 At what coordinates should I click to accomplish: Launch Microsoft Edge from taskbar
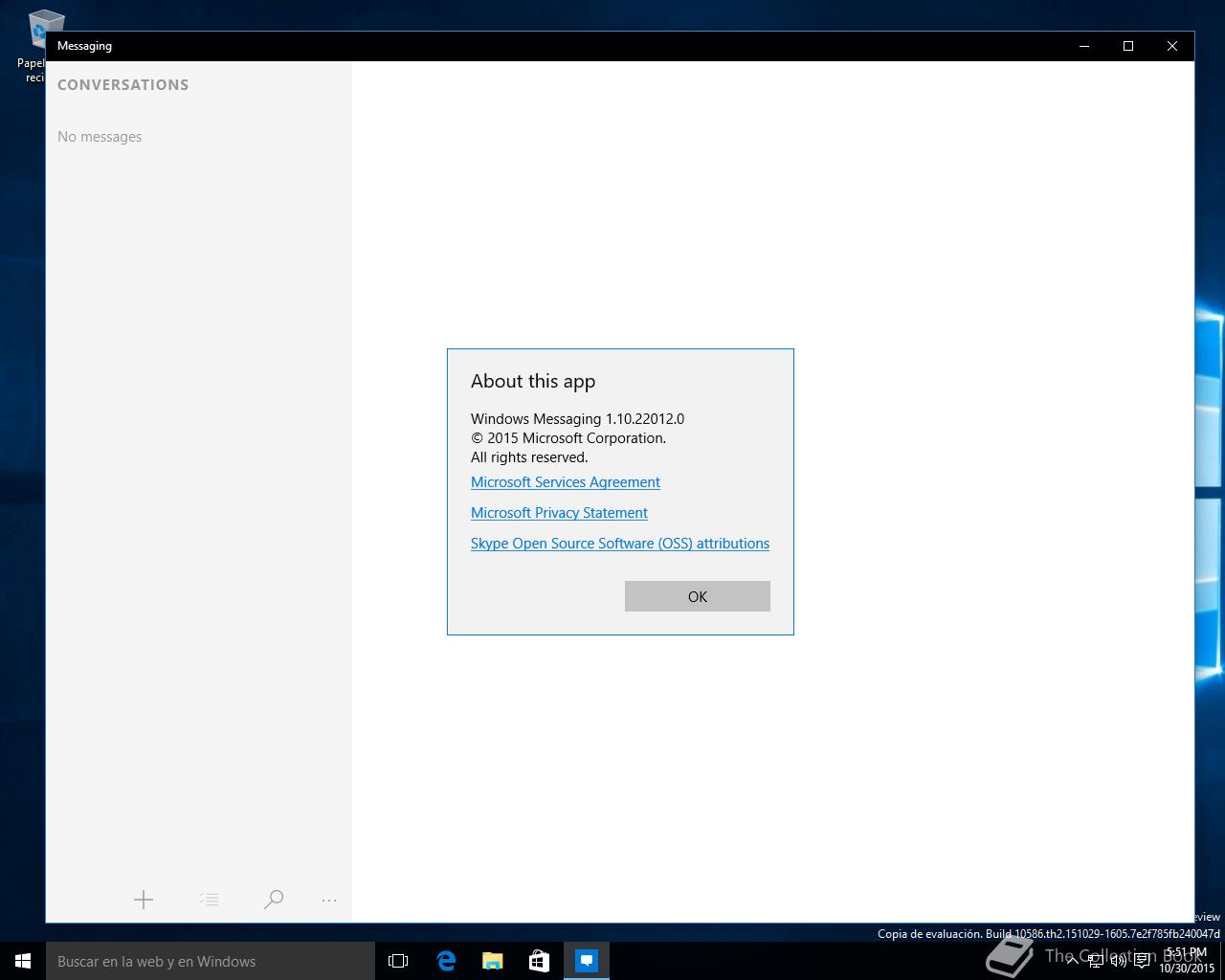(x=446, y=961)
